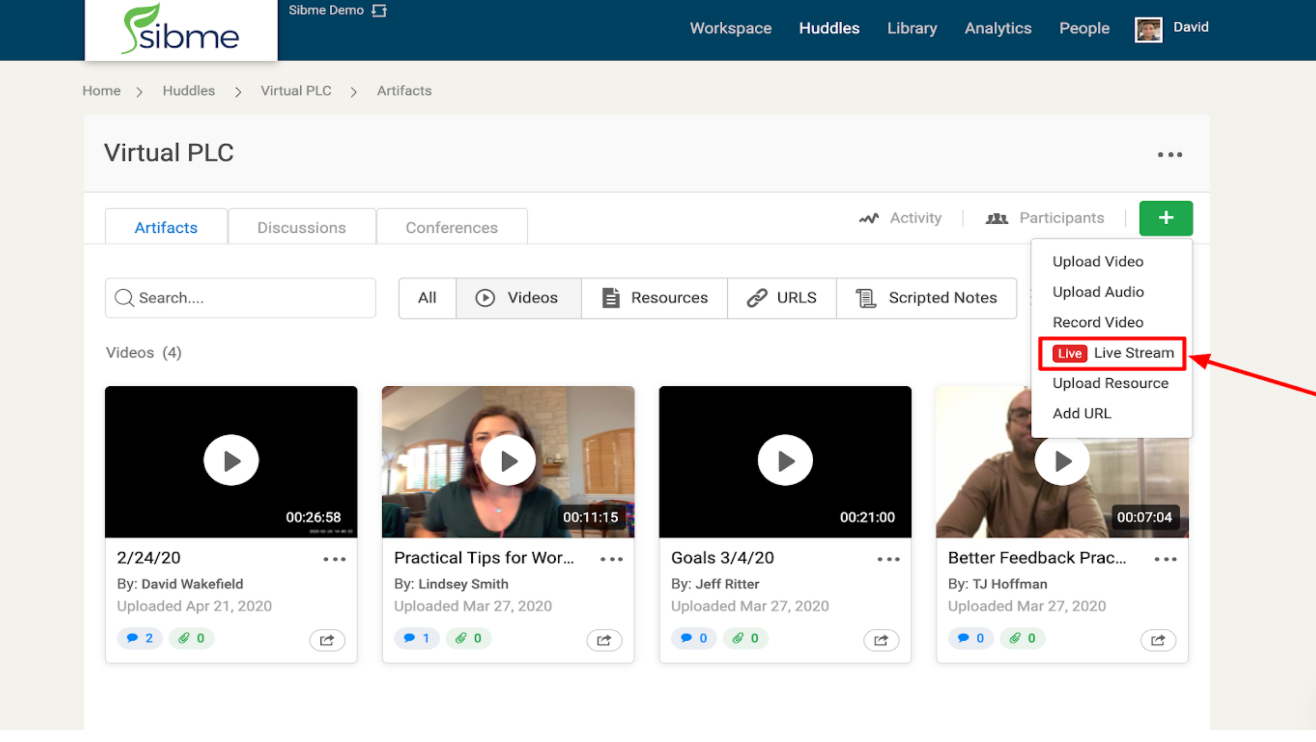View comments on the 2/24/20 video
Viewport: 1316px width, 742px height.
[140, 638]
